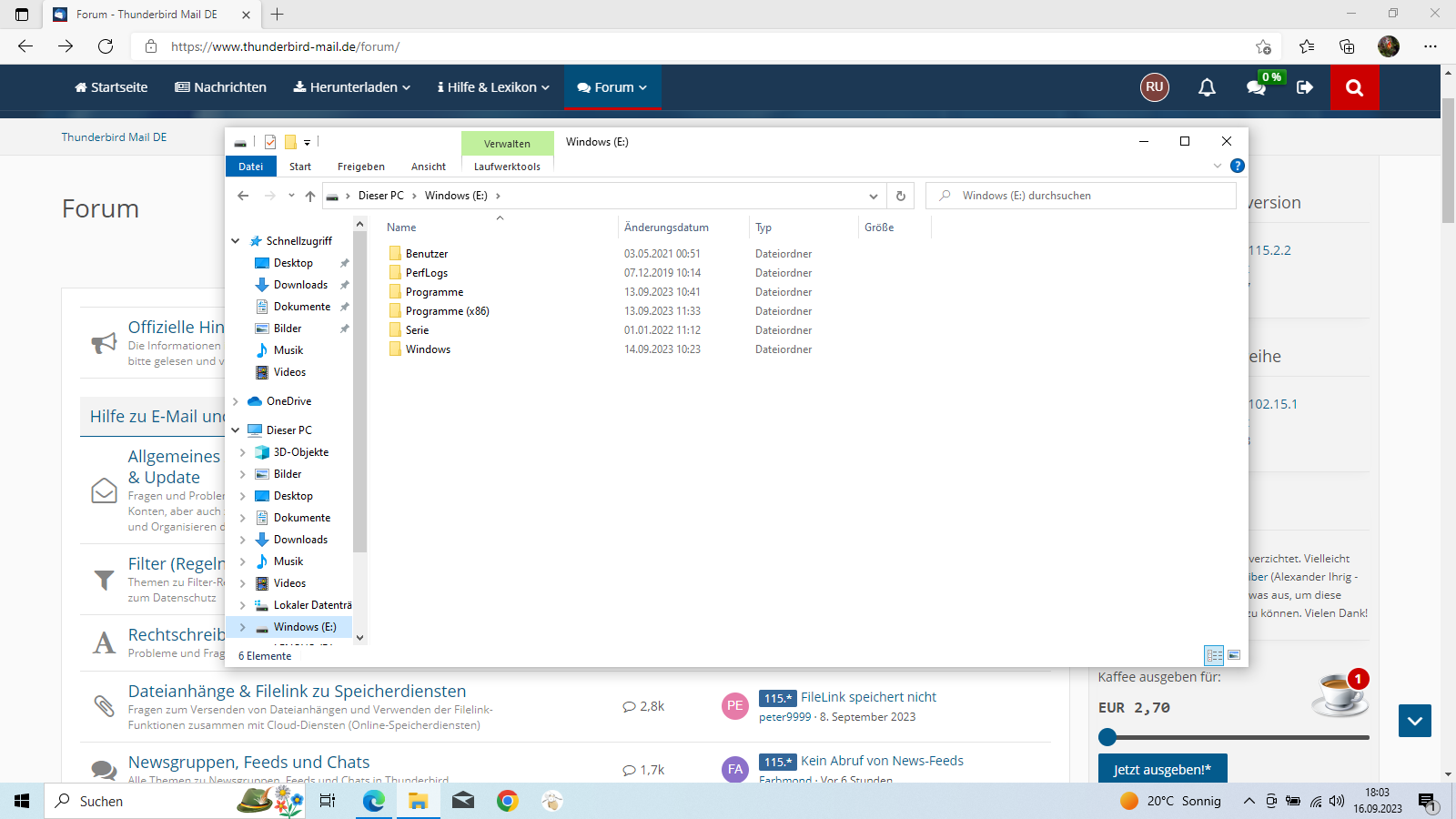
Task: Click the coffee donation amount slider handle
Action: tap(1107, 737)
